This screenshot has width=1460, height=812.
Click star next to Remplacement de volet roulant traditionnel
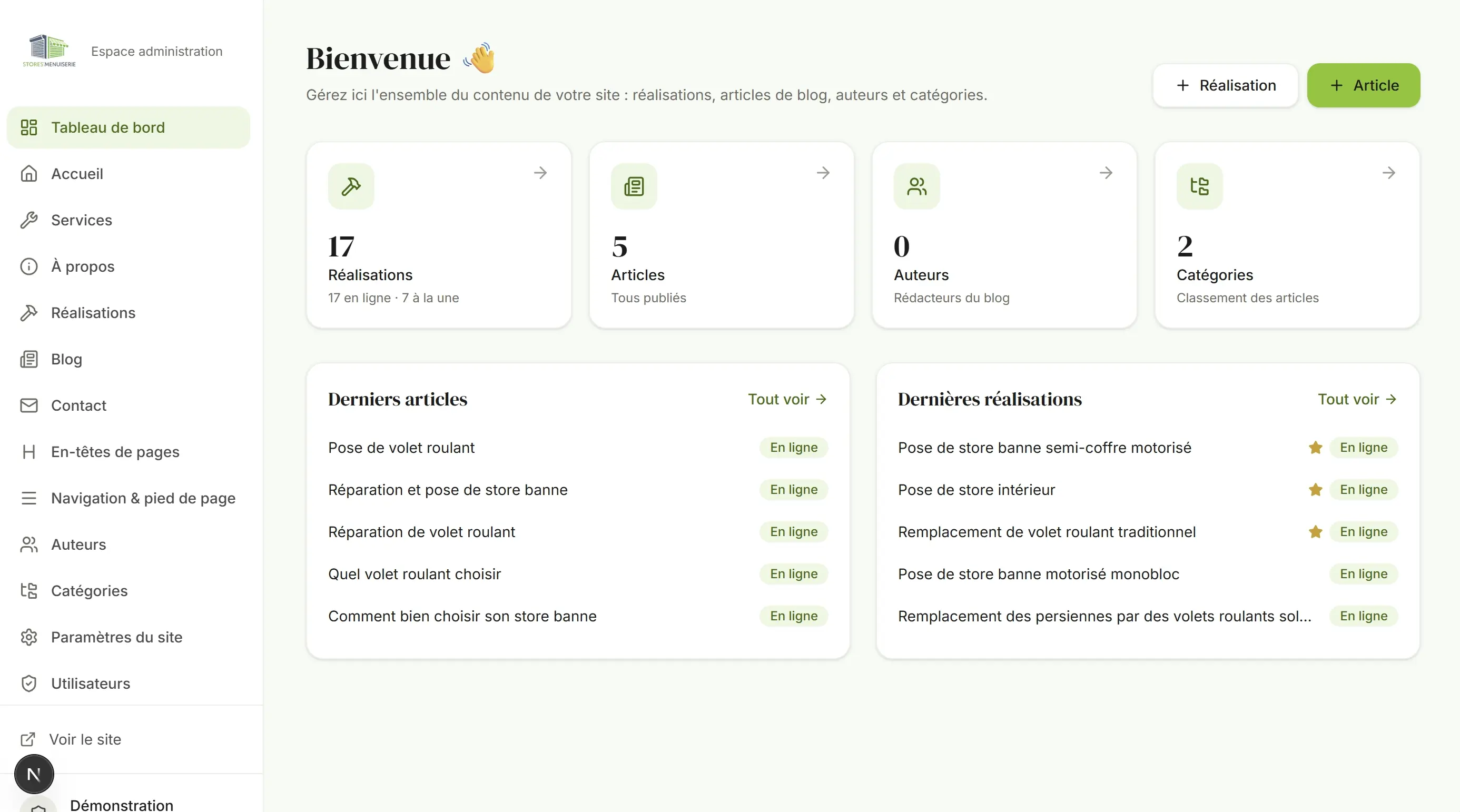click(1316, 531)
